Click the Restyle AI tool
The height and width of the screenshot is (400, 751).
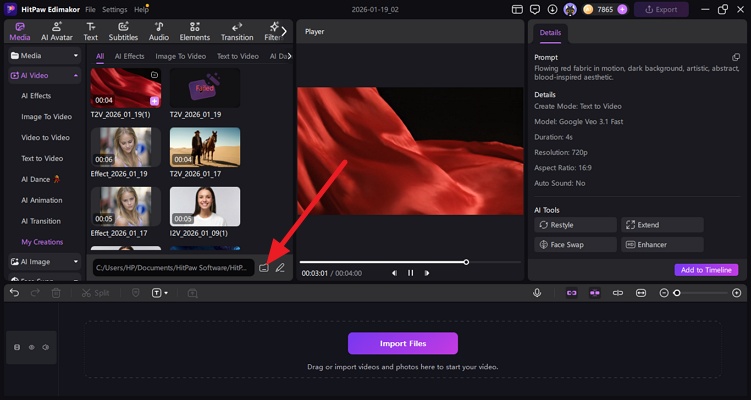click(x=575, y=225)
